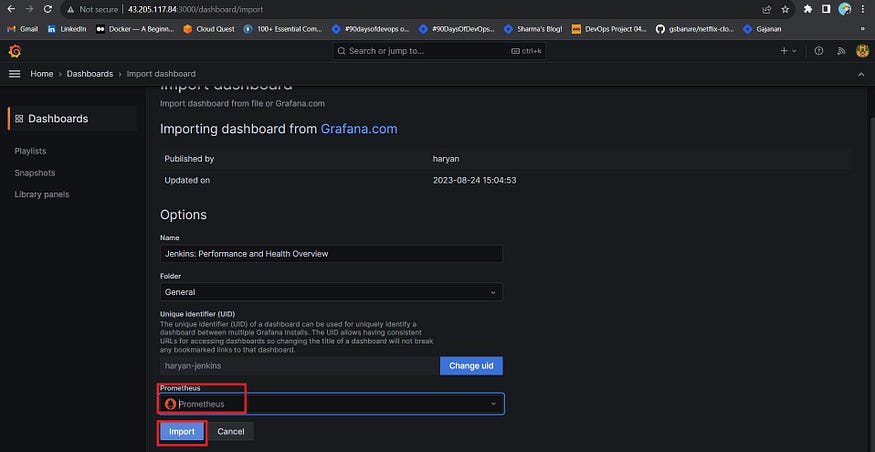Open the LinkedIn bookmark
Viewport: 875px width, 452px height.
point(67,29)
